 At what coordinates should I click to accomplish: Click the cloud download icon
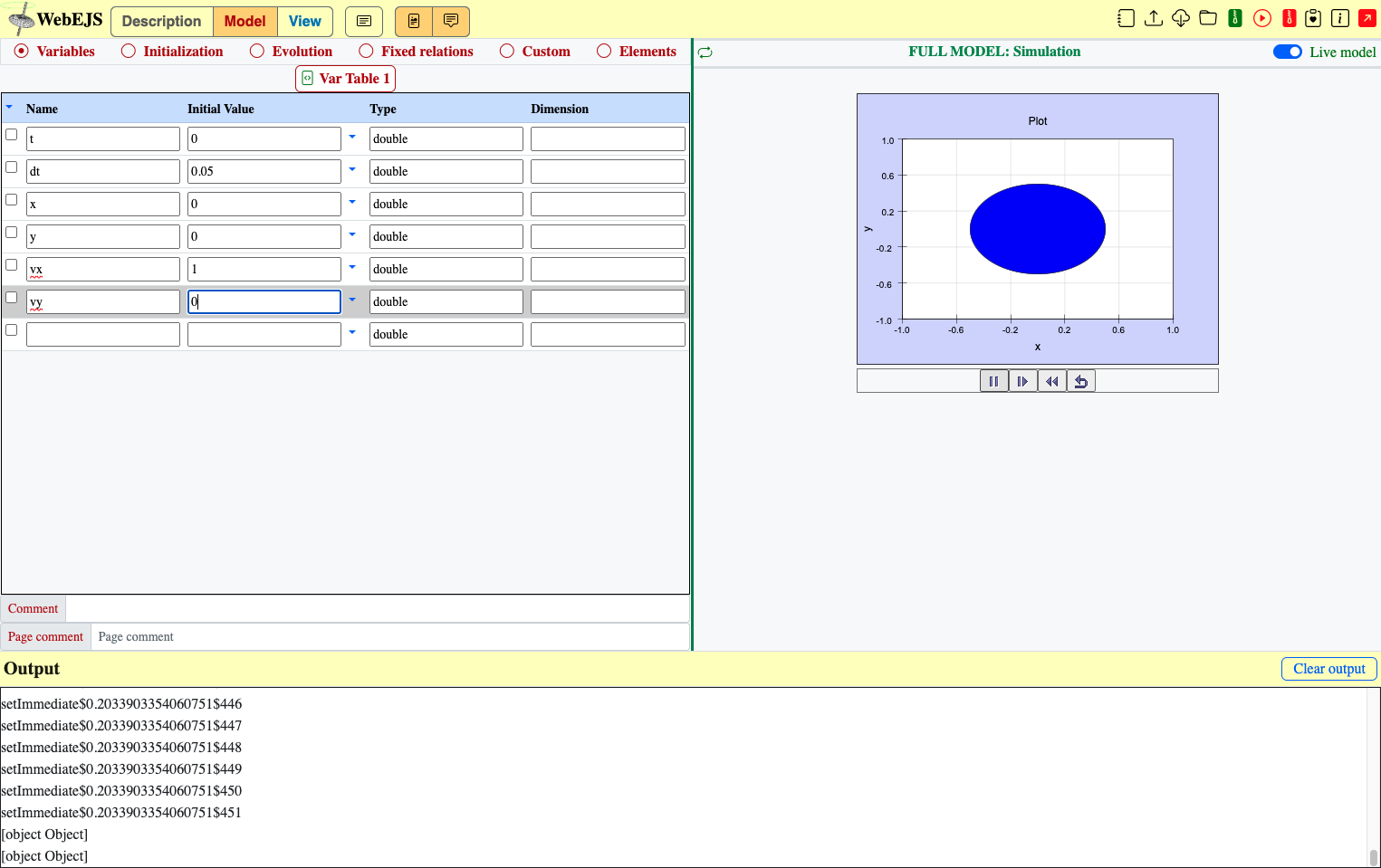point(1180,18)
